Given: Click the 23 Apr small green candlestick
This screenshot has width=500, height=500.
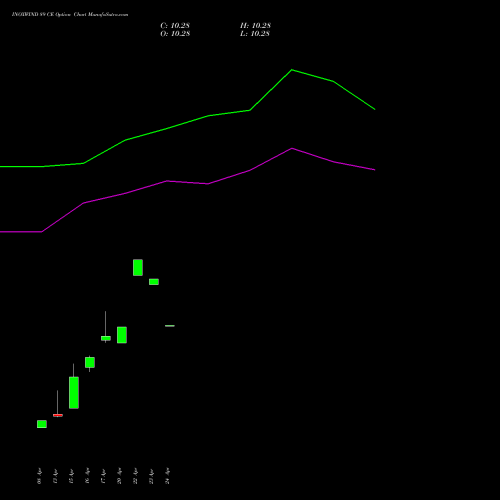Looking at the screenshot, I should pyautogui.click(x=154, y=282).
